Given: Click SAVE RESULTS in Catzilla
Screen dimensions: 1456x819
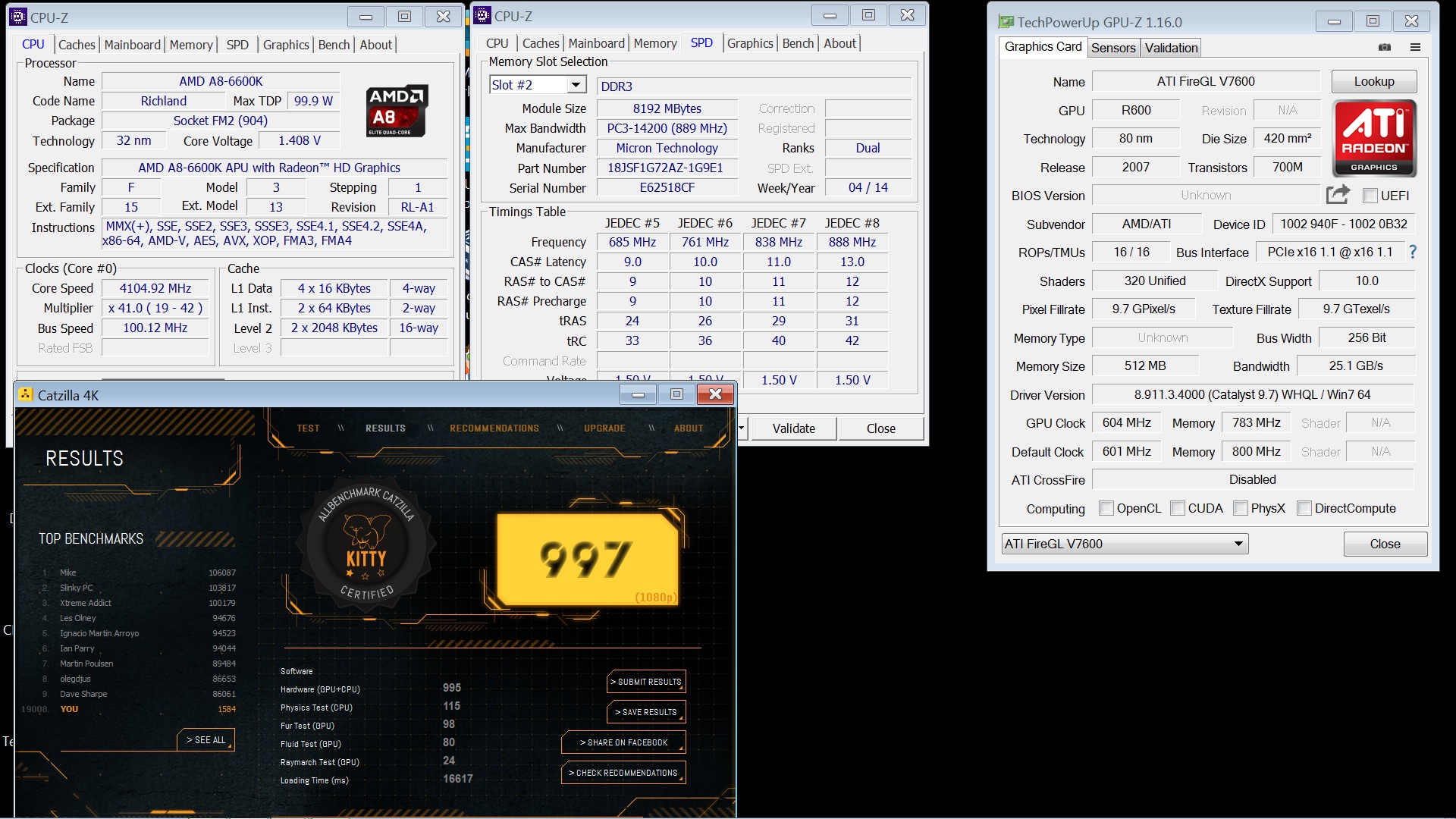Looking at the screenshot, I should pos(646,712).
